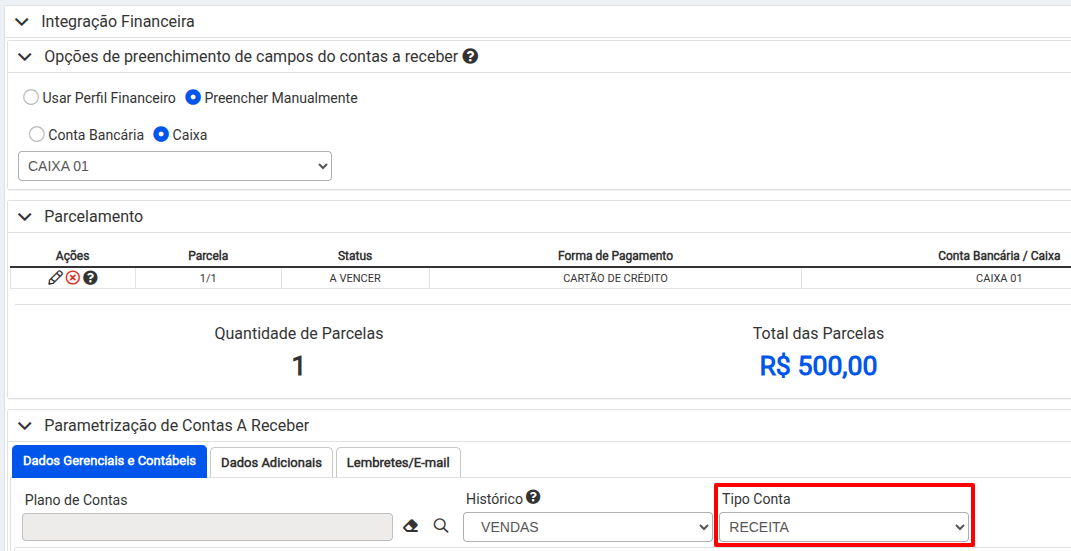Switch to the Dados Adicionais tab

tap(271, 462)
